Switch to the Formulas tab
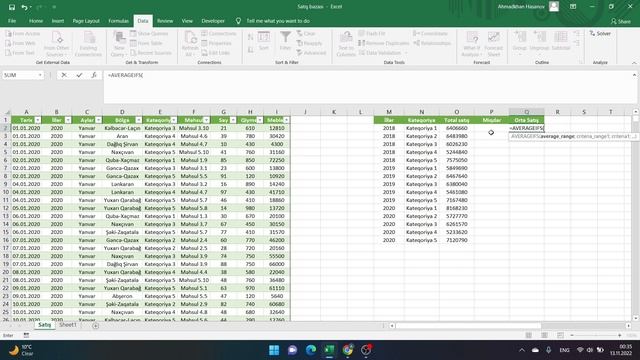Screen dimensions: 640x360 point(118,21)
